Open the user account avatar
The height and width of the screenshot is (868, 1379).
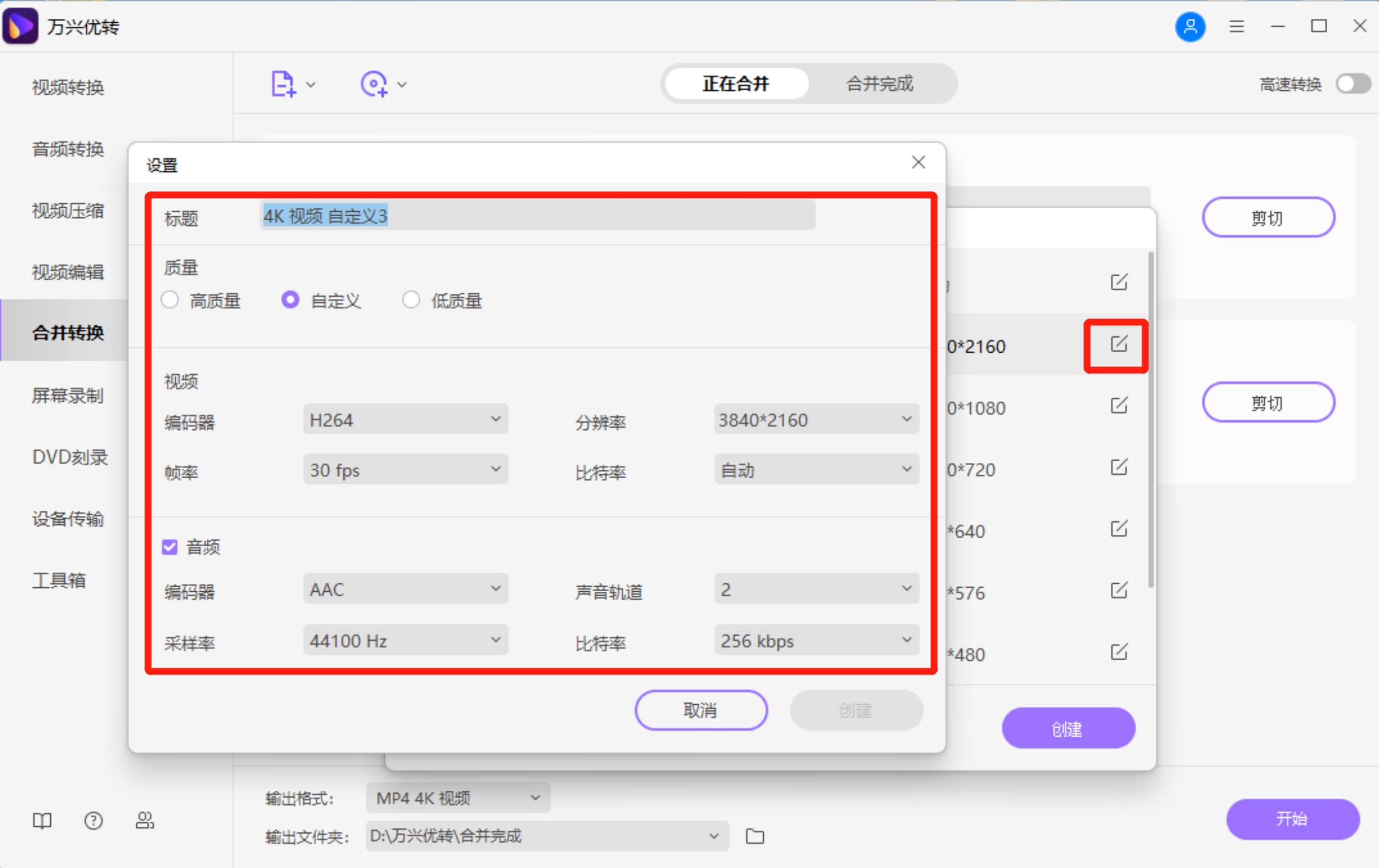(1190, 26)
